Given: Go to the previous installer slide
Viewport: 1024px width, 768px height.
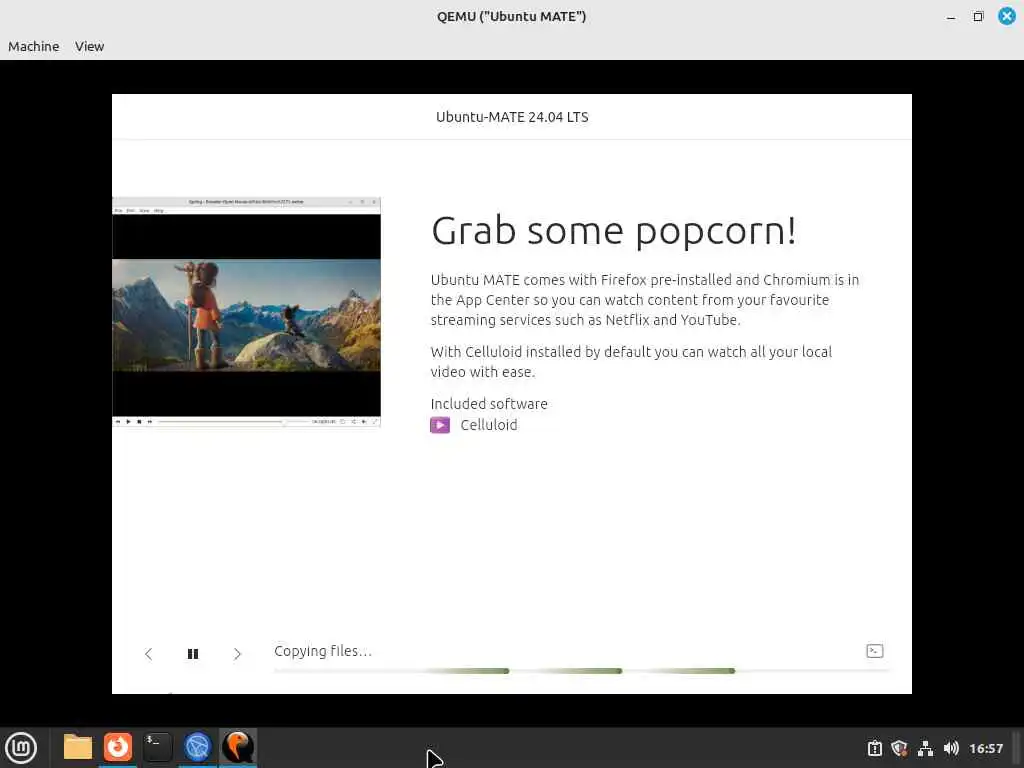Looking at the screenshot, I should coord(148,654).
